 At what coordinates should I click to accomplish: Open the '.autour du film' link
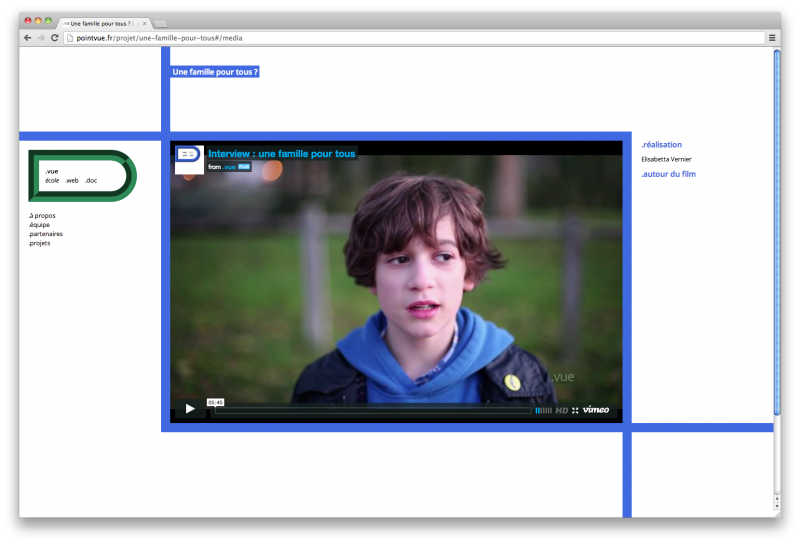[668, 174]
